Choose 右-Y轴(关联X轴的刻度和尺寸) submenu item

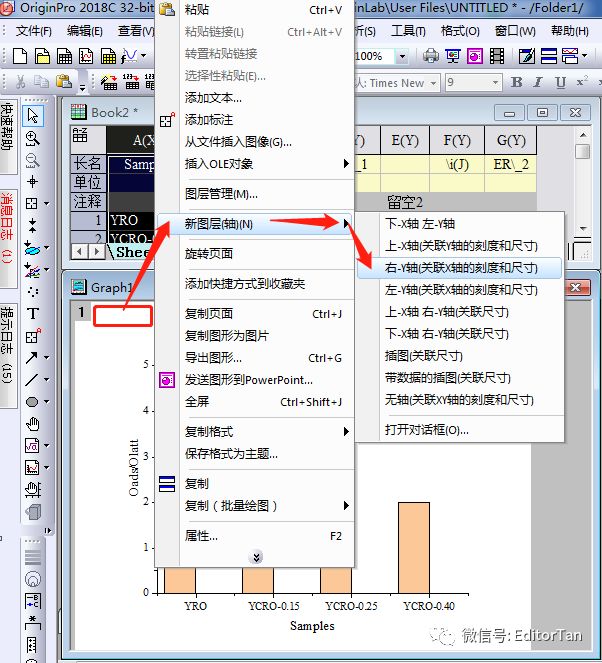(460, 268)
